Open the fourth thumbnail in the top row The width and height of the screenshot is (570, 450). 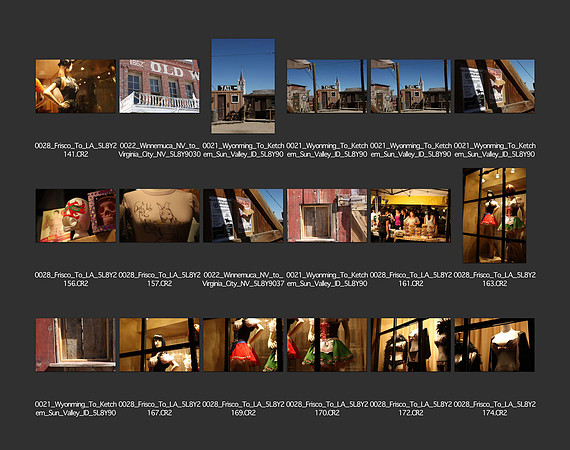click(x=327, y=86)
